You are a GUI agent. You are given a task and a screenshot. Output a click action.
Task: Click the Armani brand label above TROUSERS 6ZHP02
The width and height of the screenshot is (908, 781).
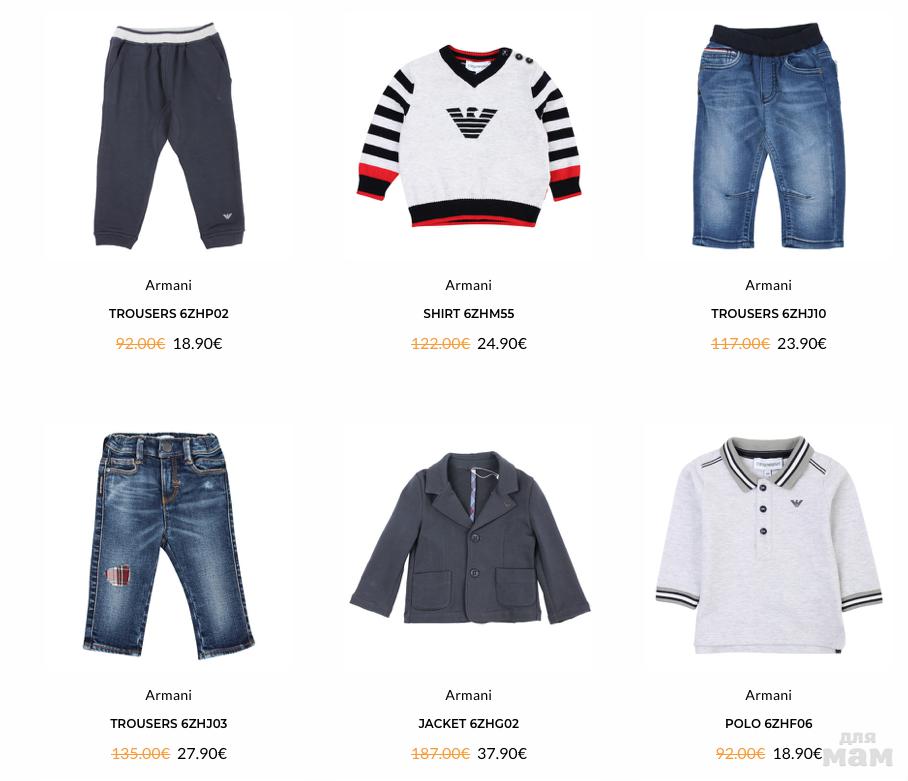coord(169,285)
